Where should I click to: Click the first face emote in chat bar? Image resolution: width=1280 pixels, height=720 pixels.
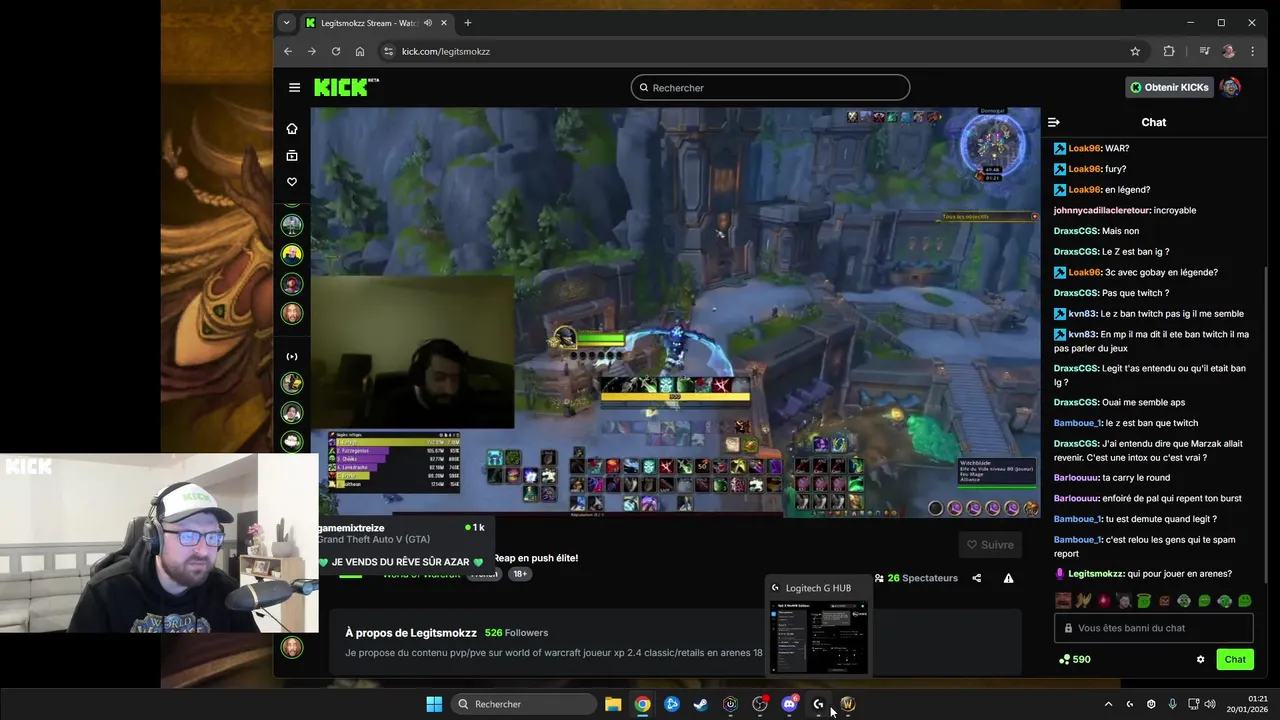(1063, 601)
